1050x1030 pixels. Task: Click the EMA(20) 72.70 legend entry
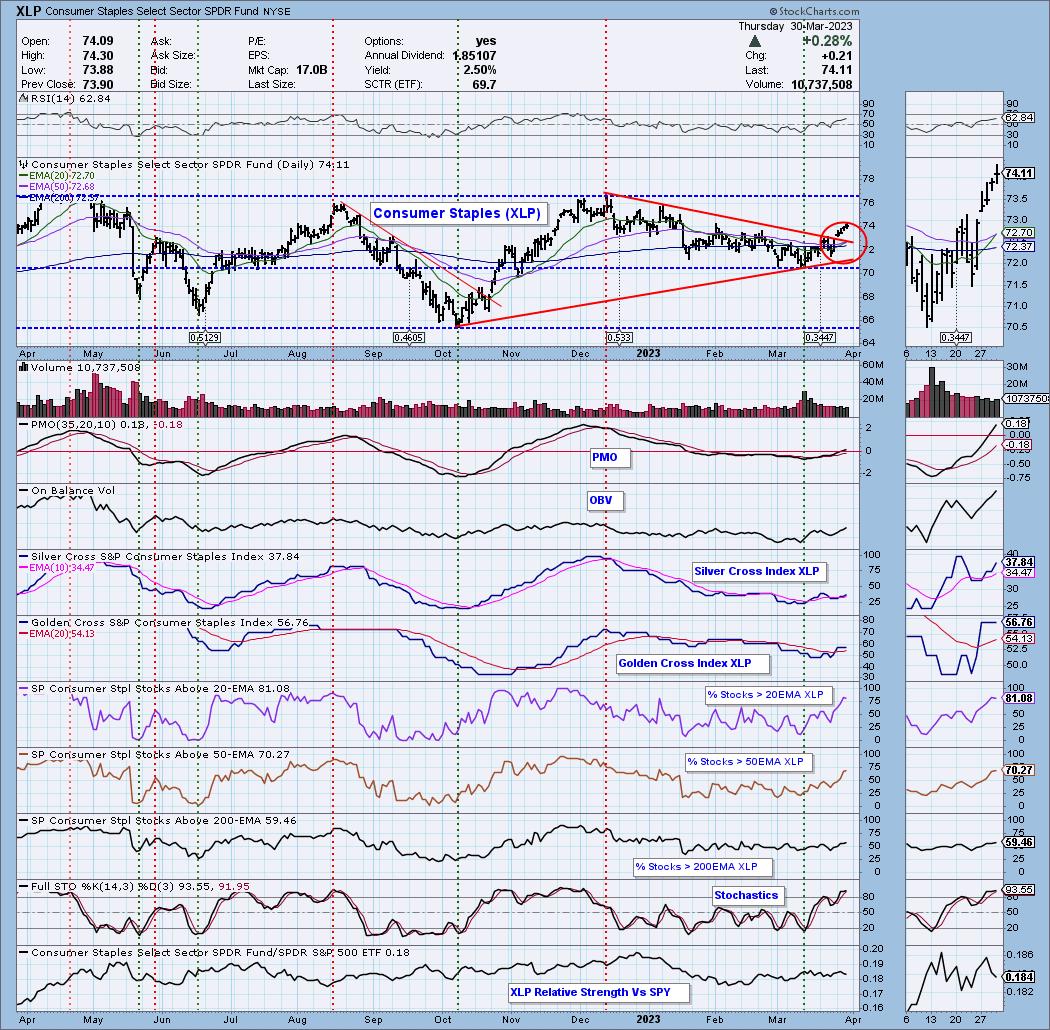tap(57, 175)
